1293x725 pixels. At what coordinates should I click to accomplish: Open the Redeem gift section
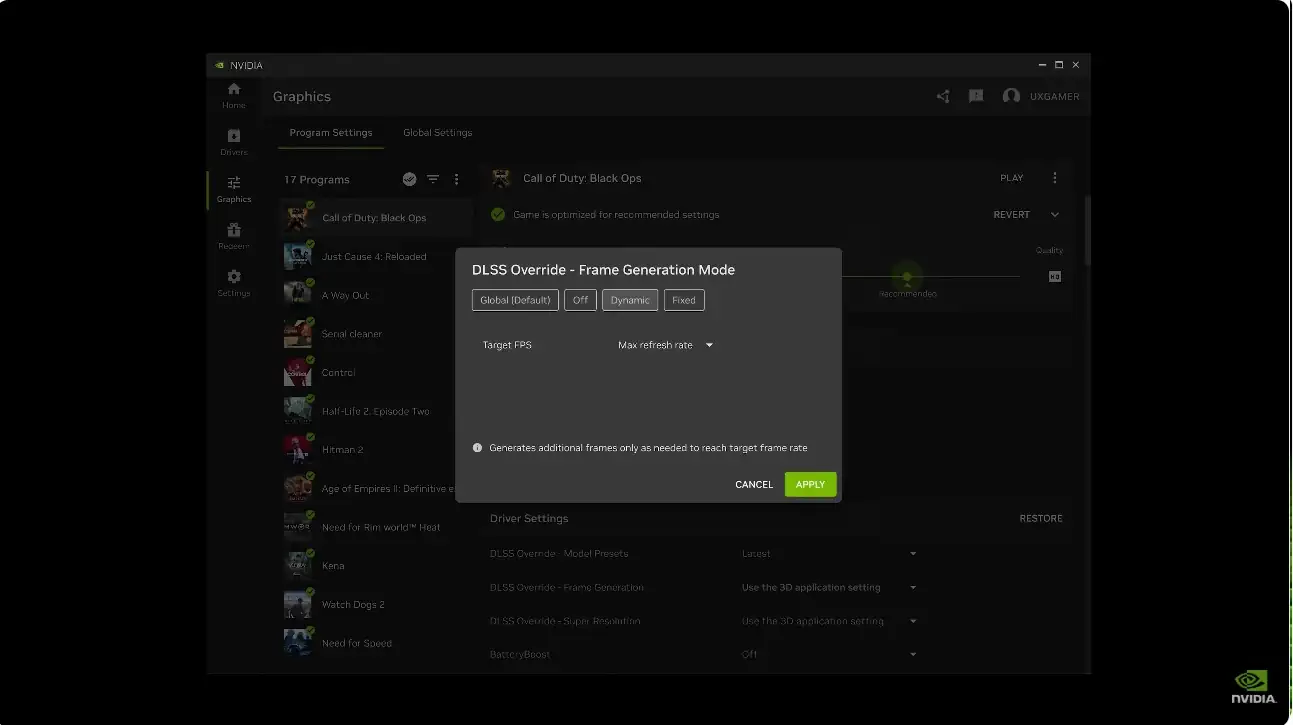(x=233, y=236)
